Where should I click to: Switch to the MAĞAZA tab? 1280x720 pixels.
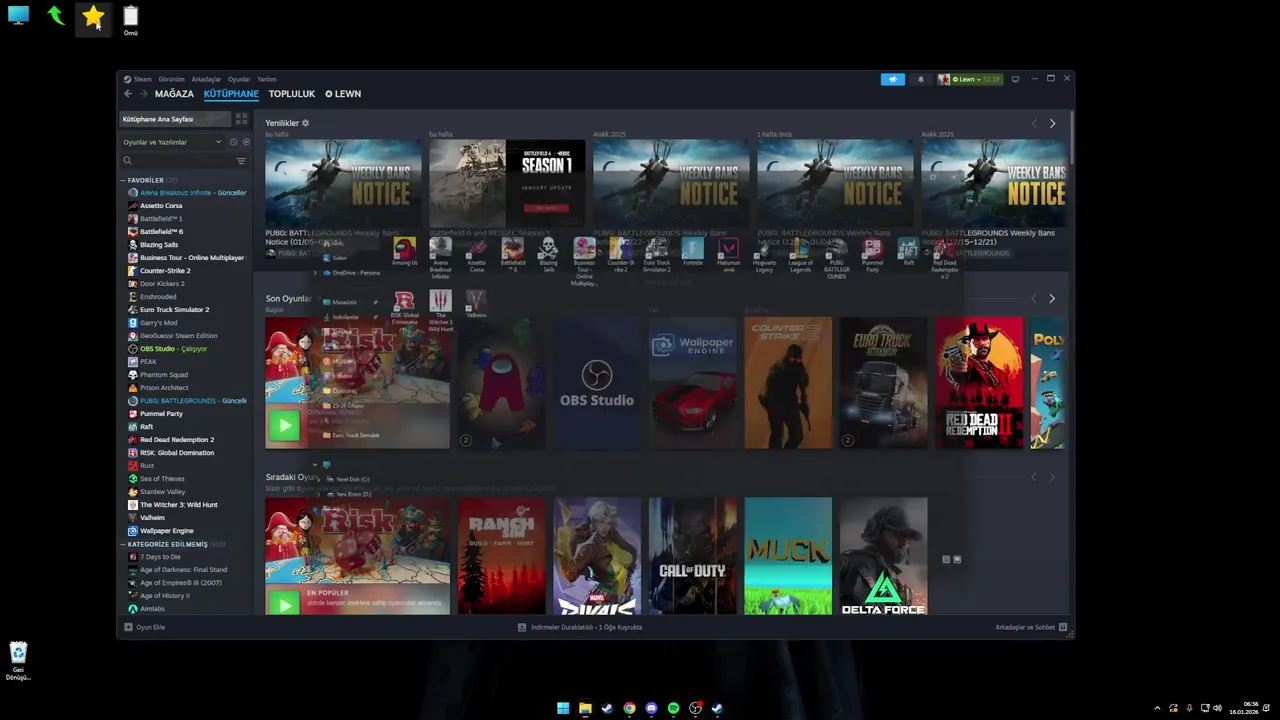coord(174,94)
